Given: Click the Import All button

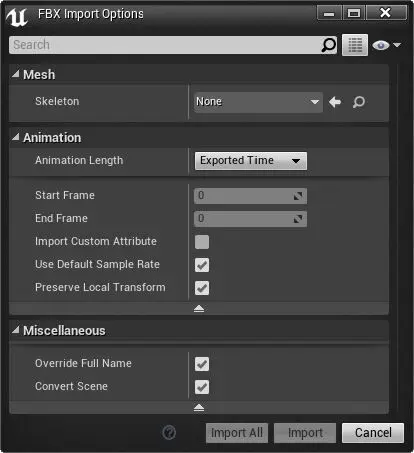Looking at the screenshot, I should click(x=237, y=433).
